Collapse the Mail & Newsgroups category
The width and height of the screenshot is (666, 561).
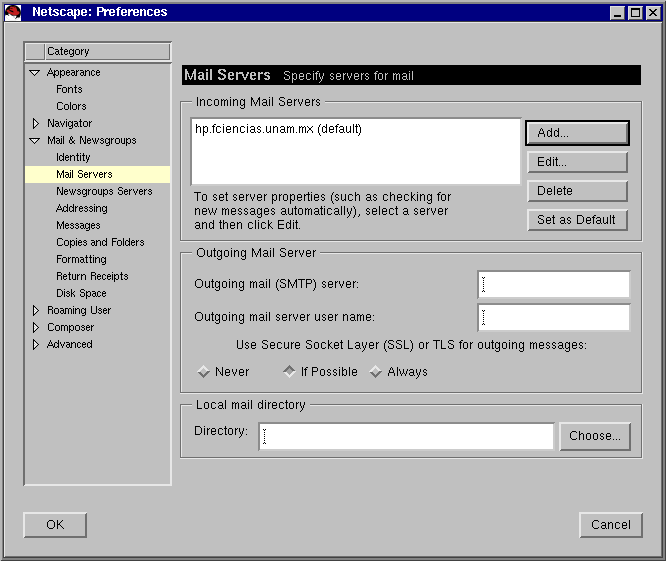point(35,141)
